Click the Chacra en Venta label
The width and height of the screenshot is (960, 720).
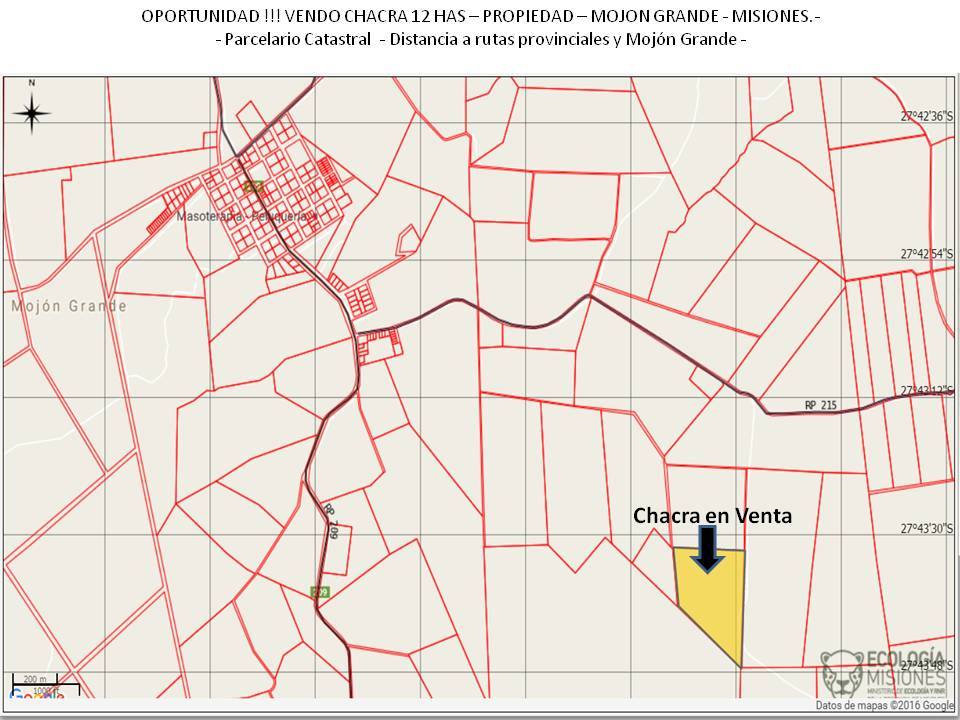click(712, 516)
